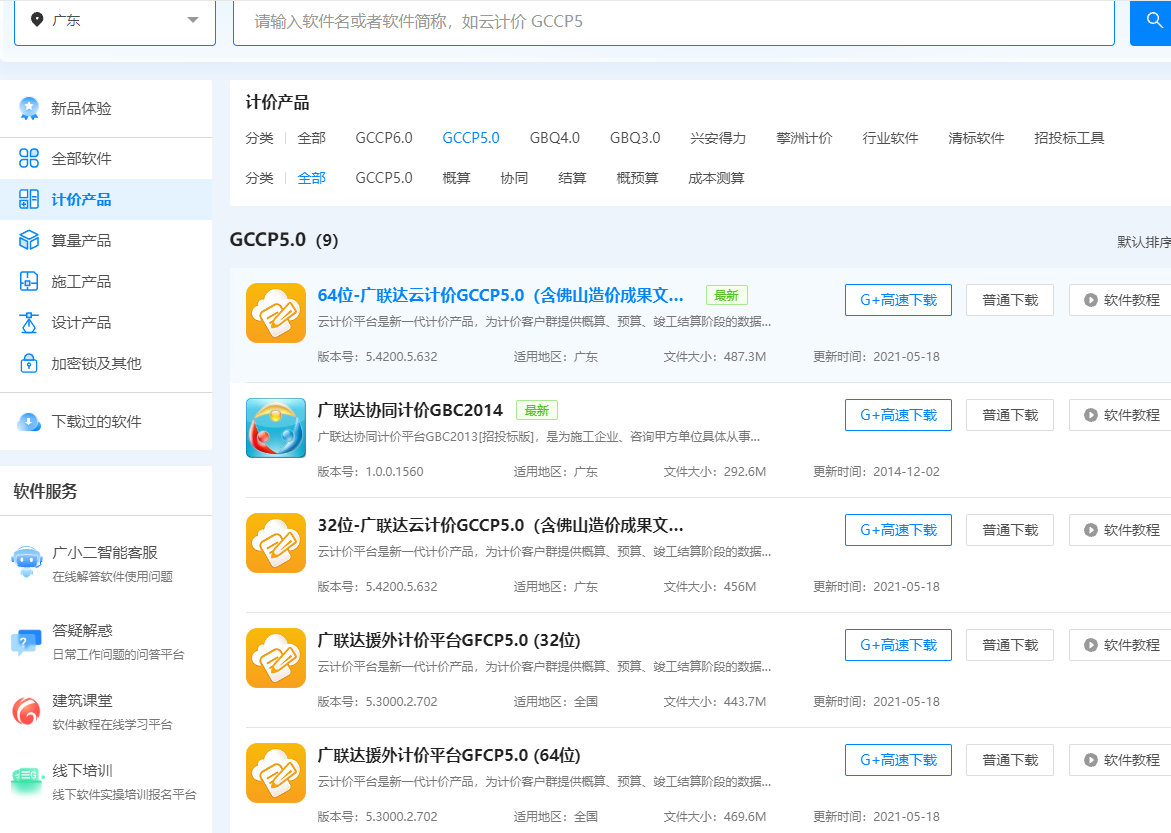Viewport: 1171px width, 833px height.
Task: Select 全部软件 in the sidebar
Action: pos(105,158)
